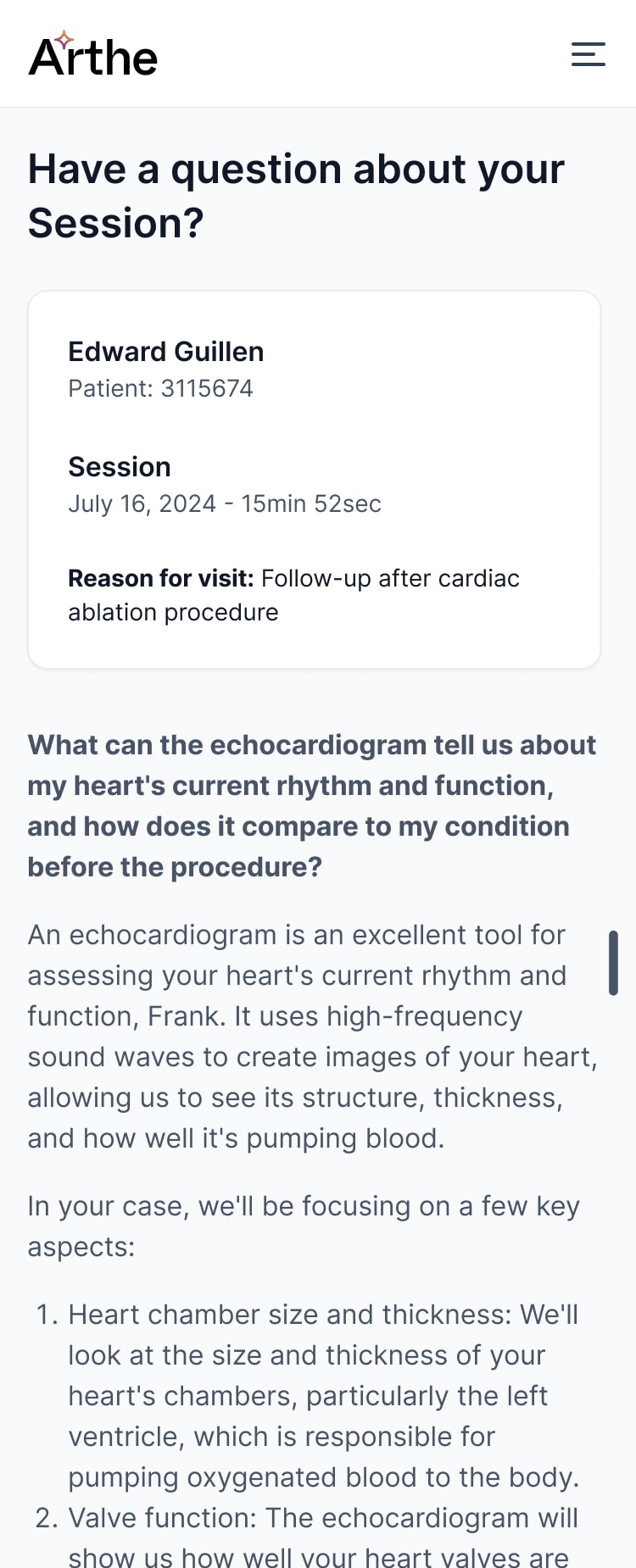Click the Session heading in the card

120,467
